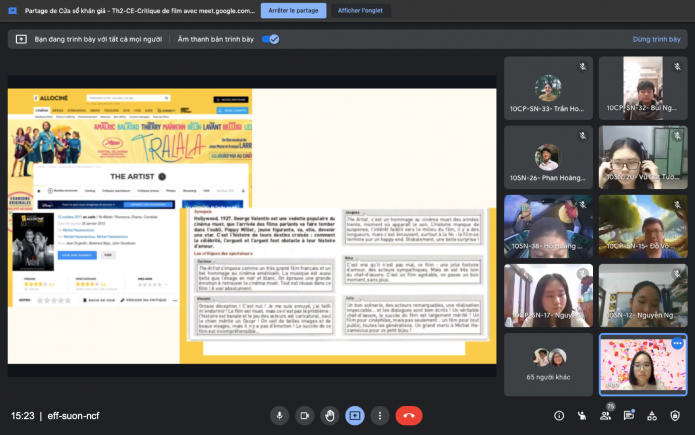Open the three-dot more options menu

point(380,415)
